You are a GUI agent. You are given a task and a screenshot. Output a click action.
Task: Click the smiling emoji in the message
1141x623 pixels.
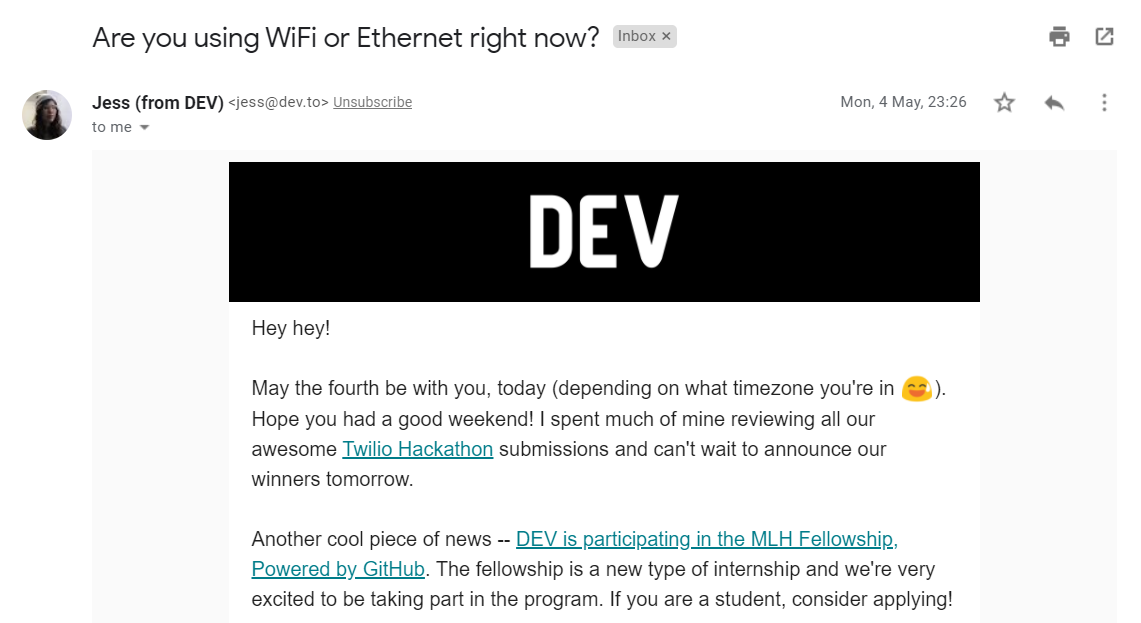916,388
